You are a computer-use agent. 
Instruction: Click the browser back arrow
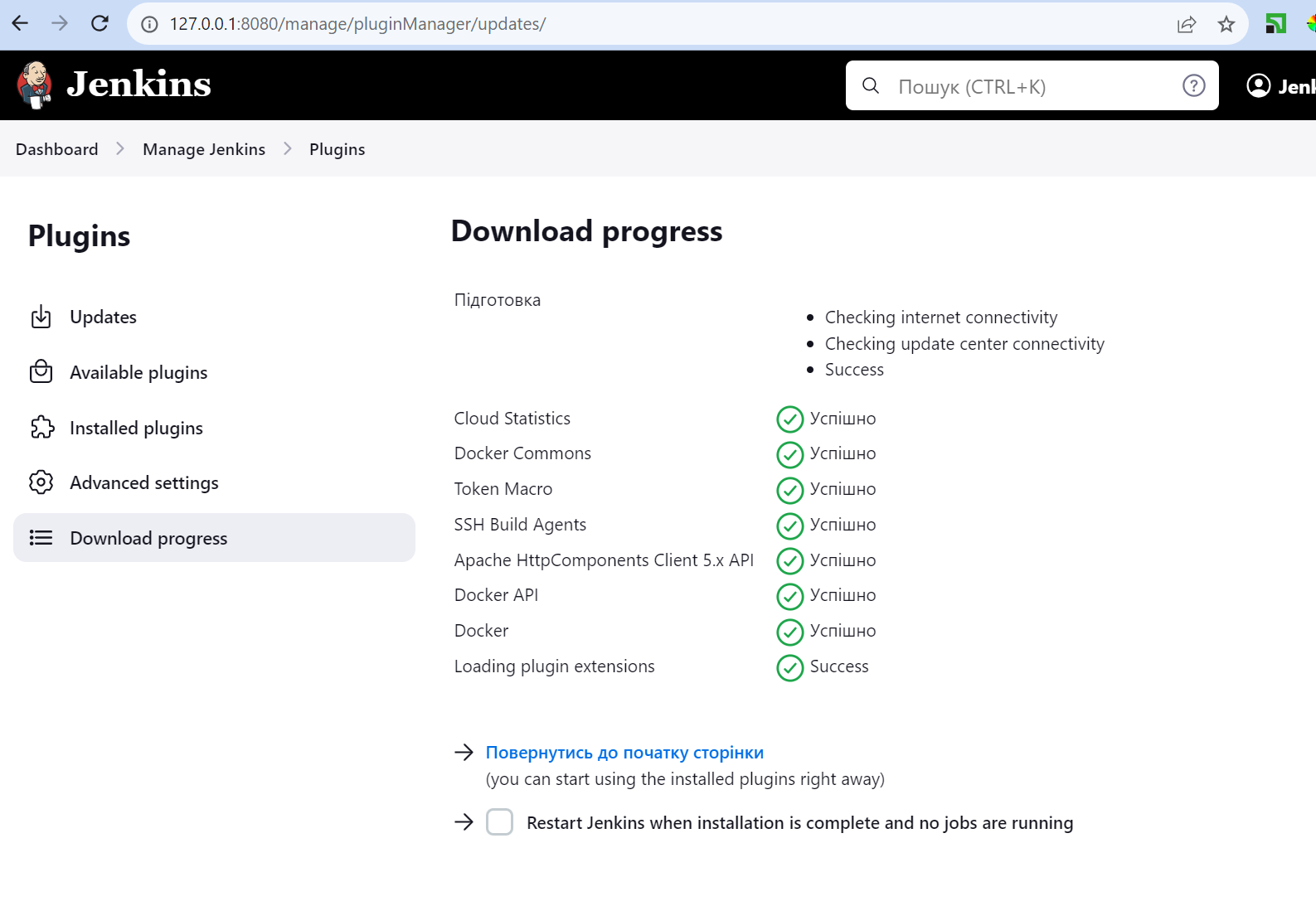[x=20, y=23]
